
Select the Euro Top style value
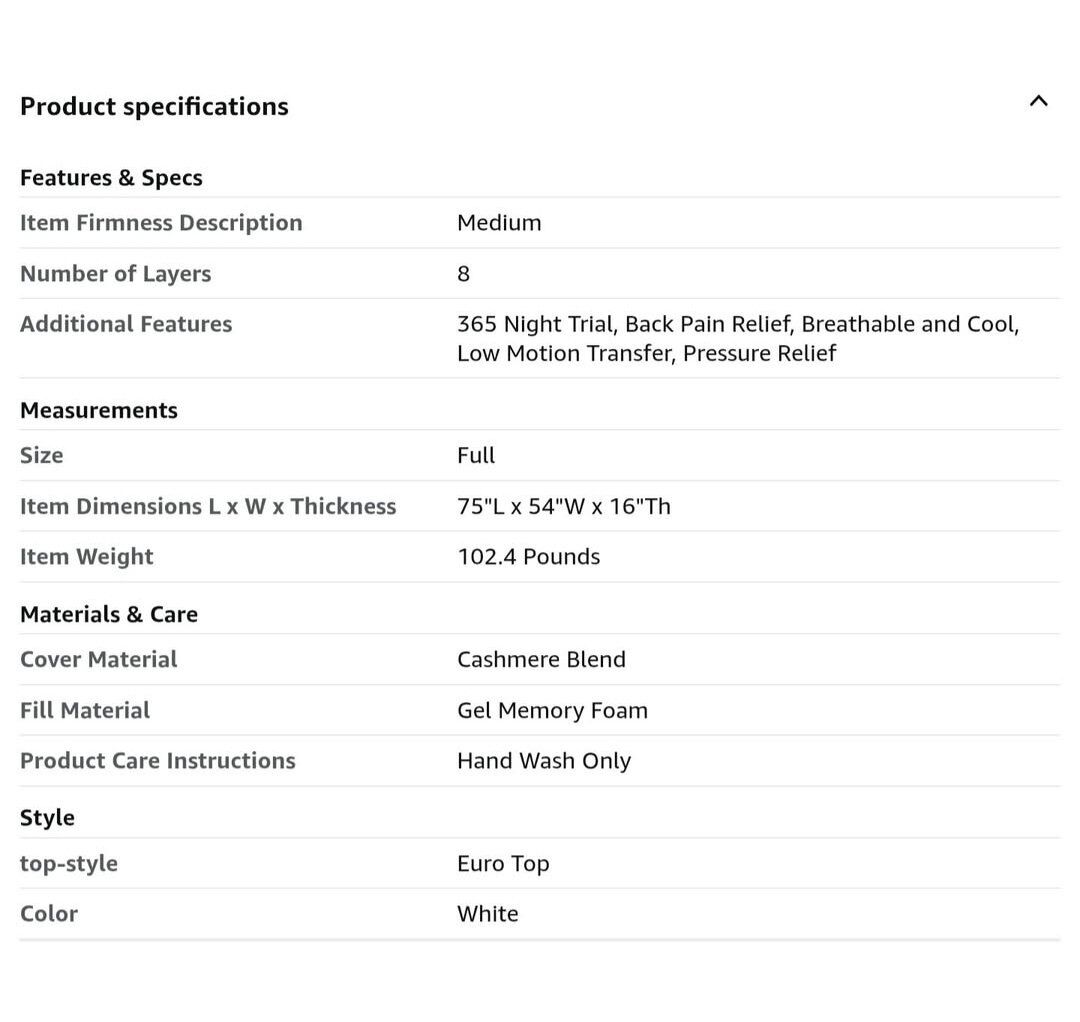(x=503, y=864)
